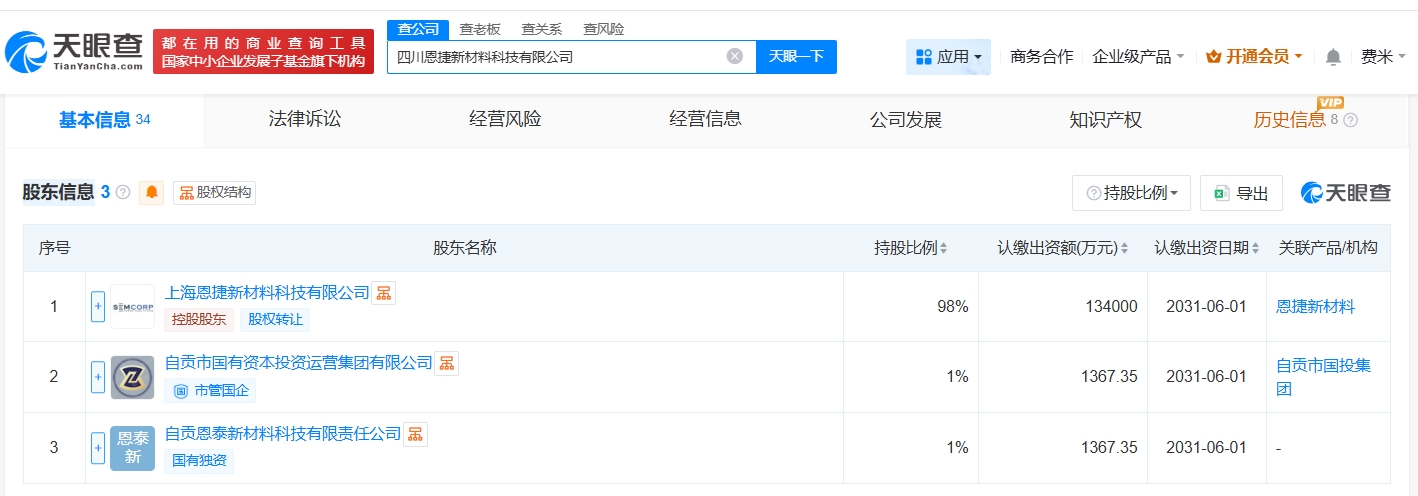The image size is (1418, 496).
Task: Open 自贡恩泰新材料科技有限责任公司 link
Action: click(x=283, y=434)
